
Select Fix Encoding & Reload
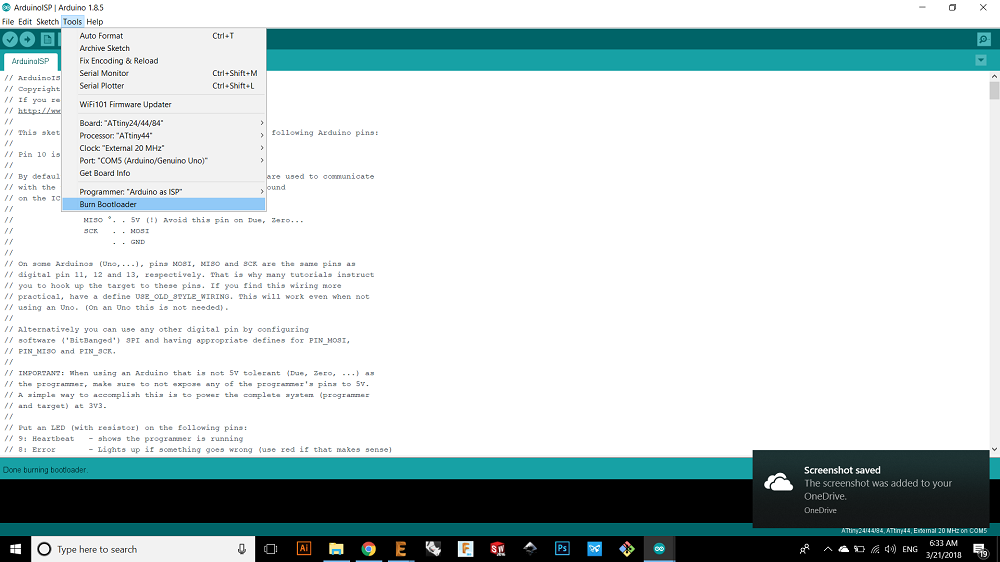tap(164, 61)
